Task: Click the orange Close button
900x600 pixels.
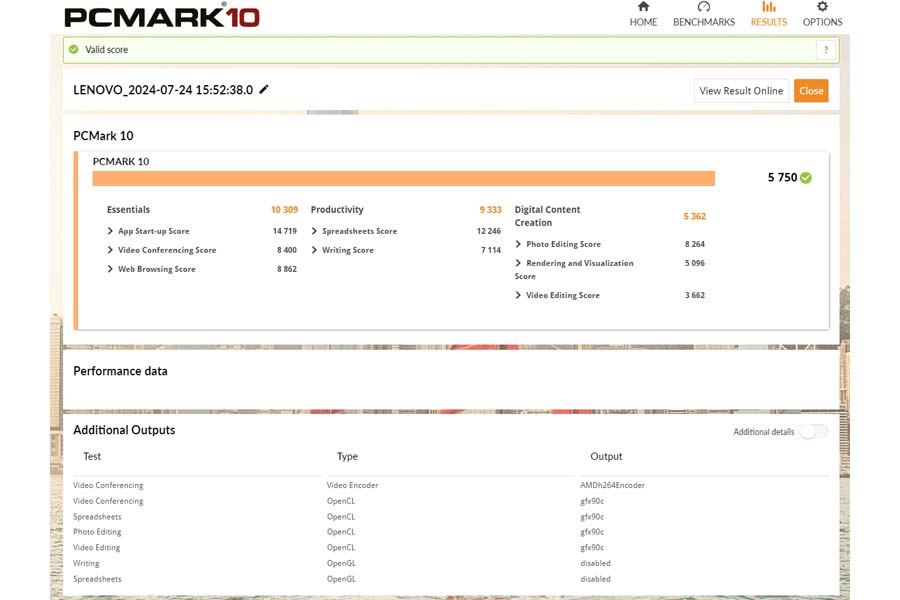Action: pyautogui.click(x=811, y=91)
